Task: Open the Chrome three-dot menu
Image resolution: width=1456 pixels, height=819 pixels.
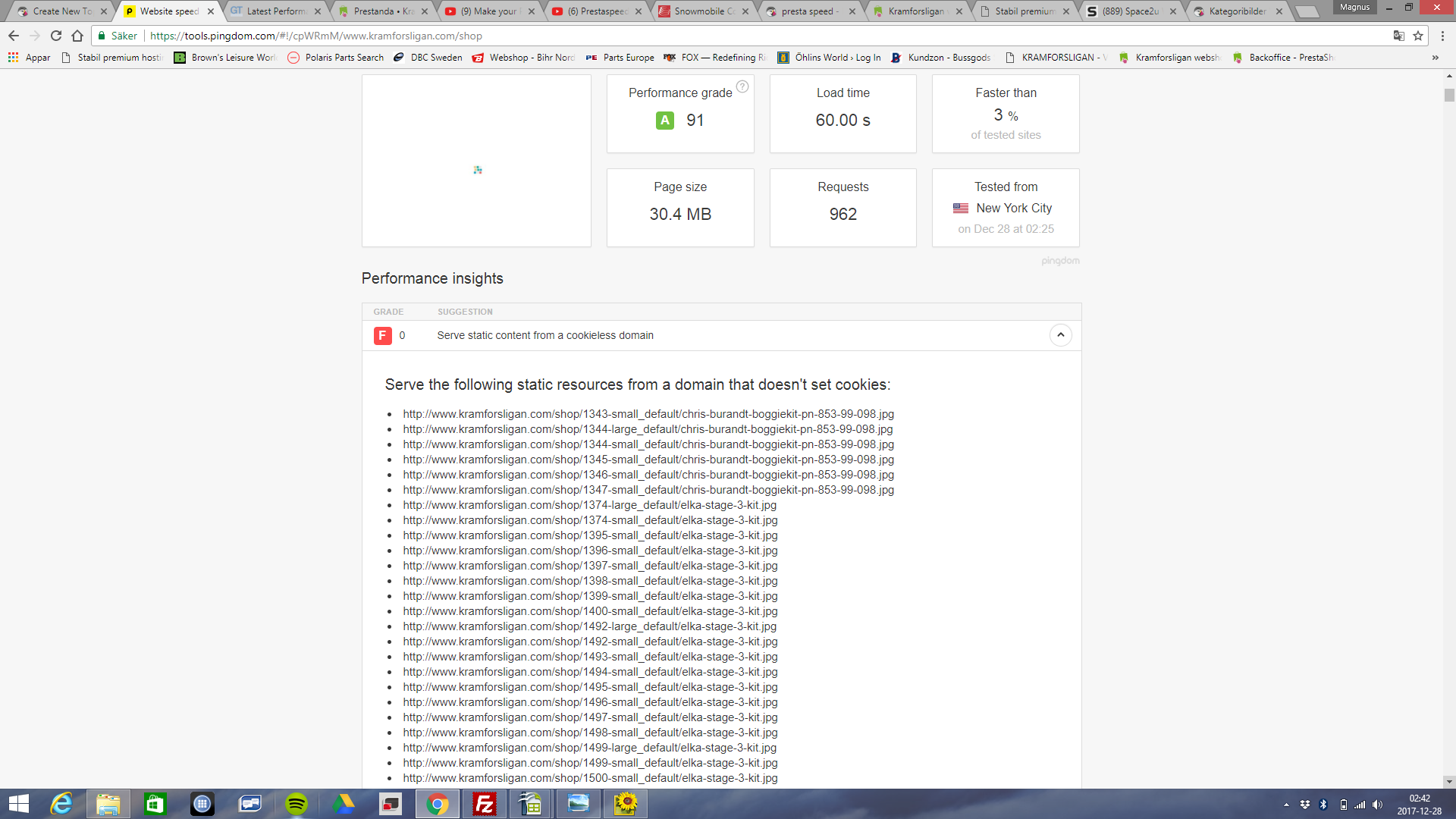Action: click(1442, 36)
